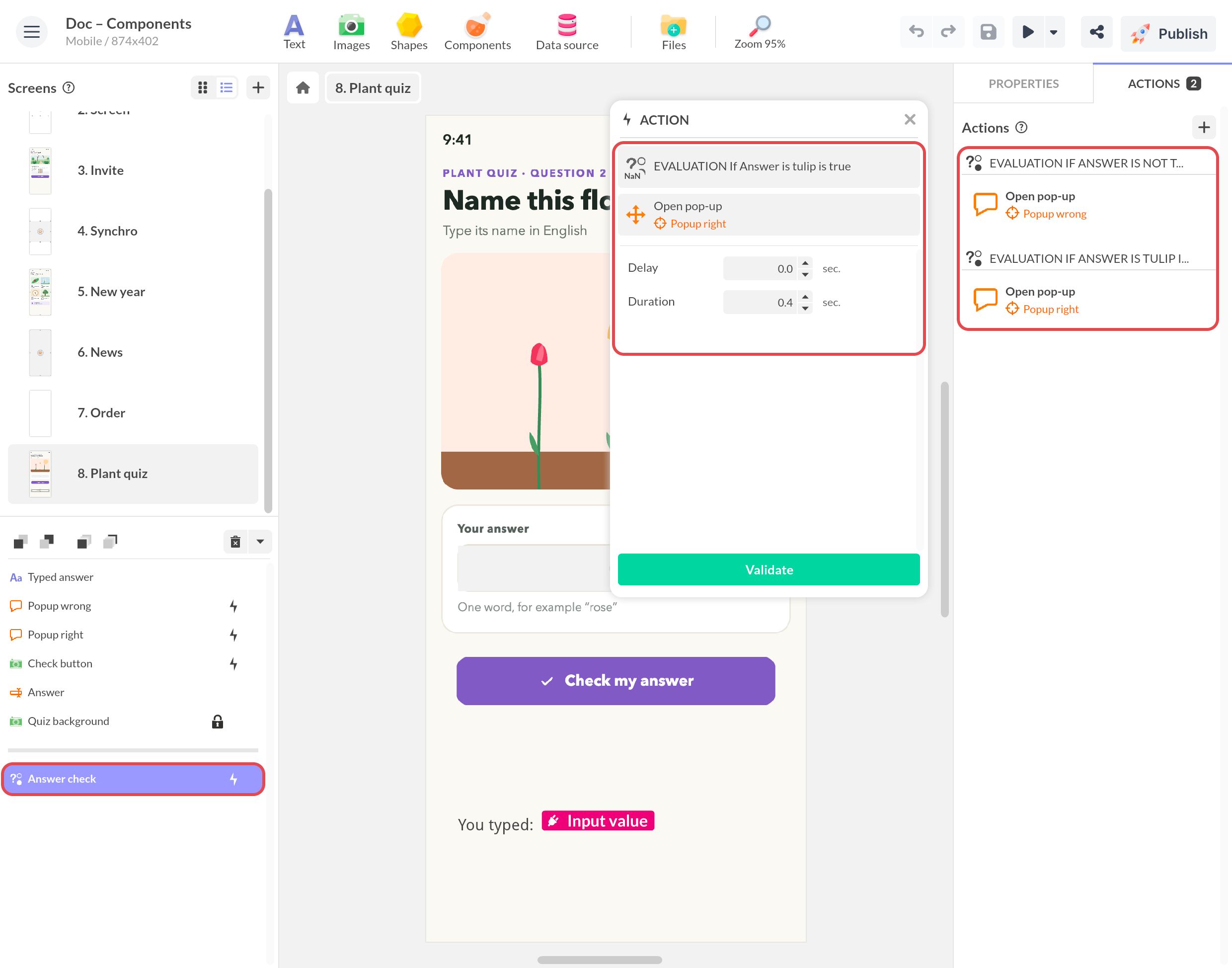Open Actions help question mark
Image resolution: width=1232 pixels, height=968 pixels.
coord(1021,128)
